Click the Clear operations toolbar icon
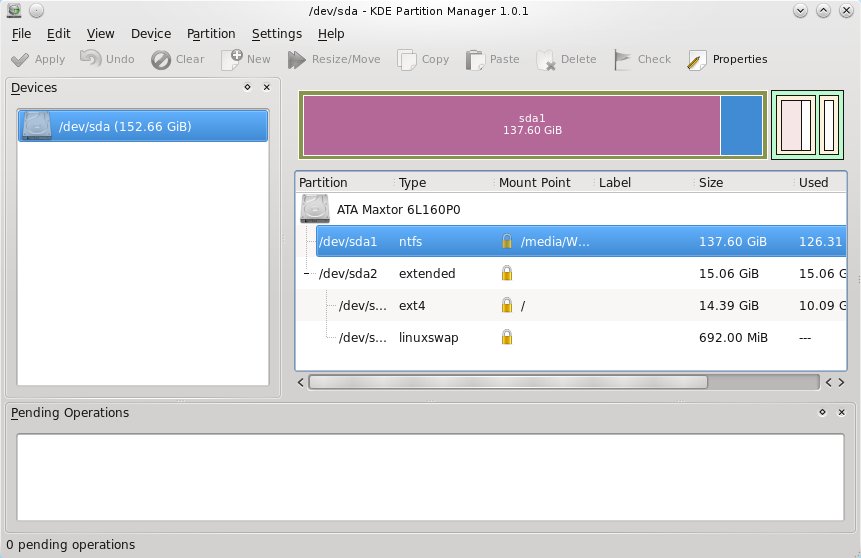 (161, 59)
